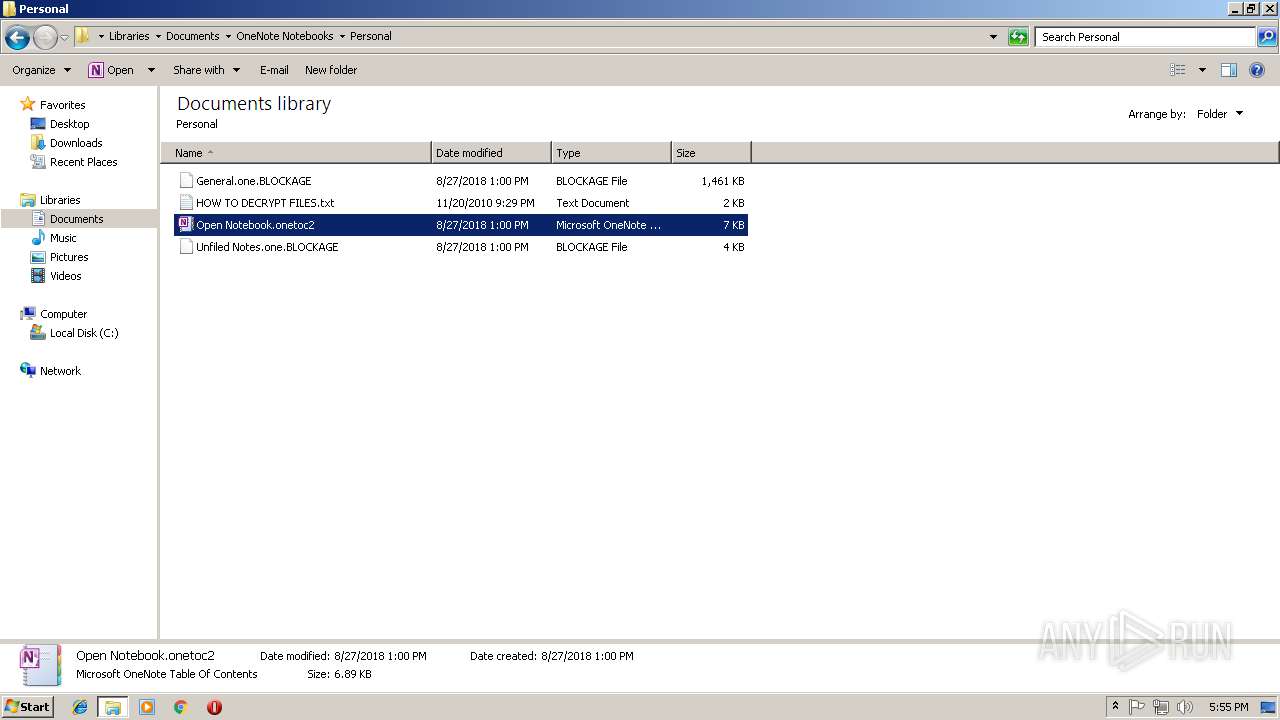This screenshot has height=720, width=1280.
Task: Open the recent pages dropdown arrow
Action: click(x=64, y=37)
